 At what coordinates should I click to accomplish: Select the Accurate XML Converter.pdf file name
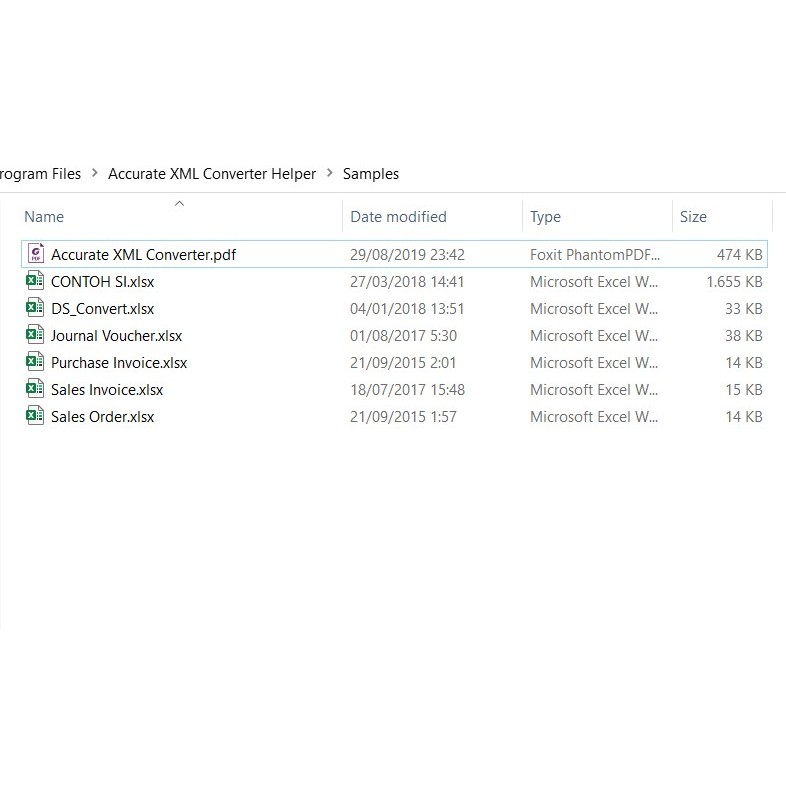144,255
